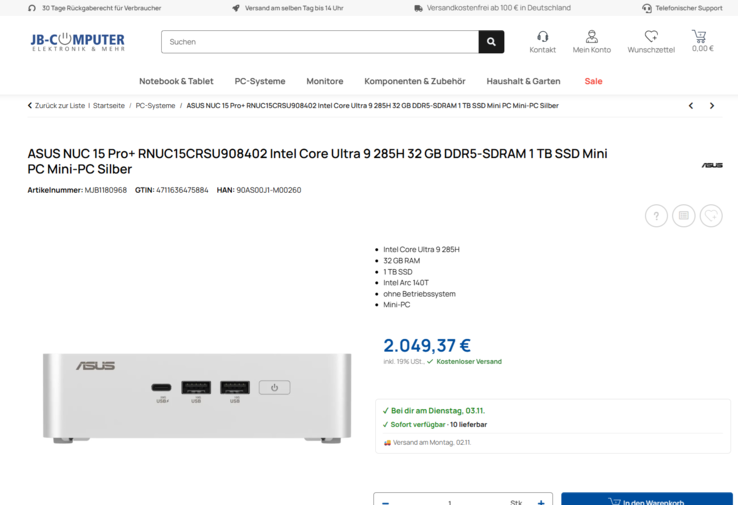Viewport: 738px width, 505px height.
Task: Click Versand am selben Tag text
Action: click(x=294, y=8)
